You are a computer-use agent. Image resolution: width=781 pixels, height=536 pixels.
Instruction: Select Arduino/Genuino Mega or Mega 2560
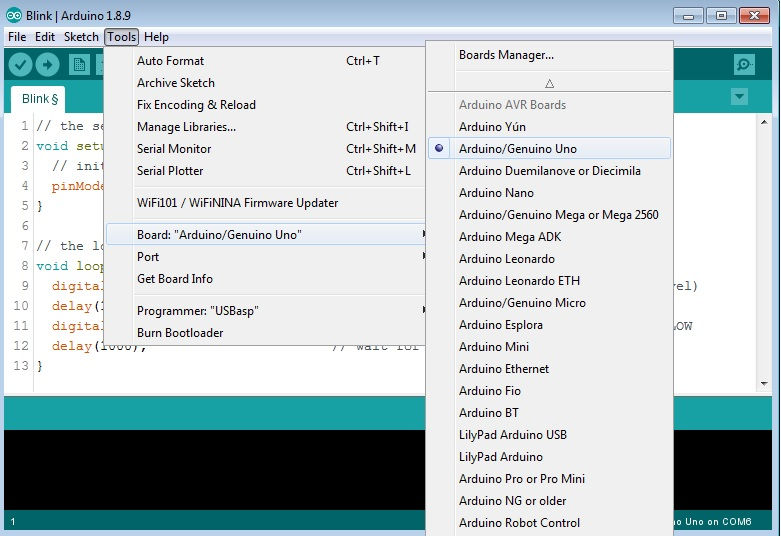pos(549,215)
